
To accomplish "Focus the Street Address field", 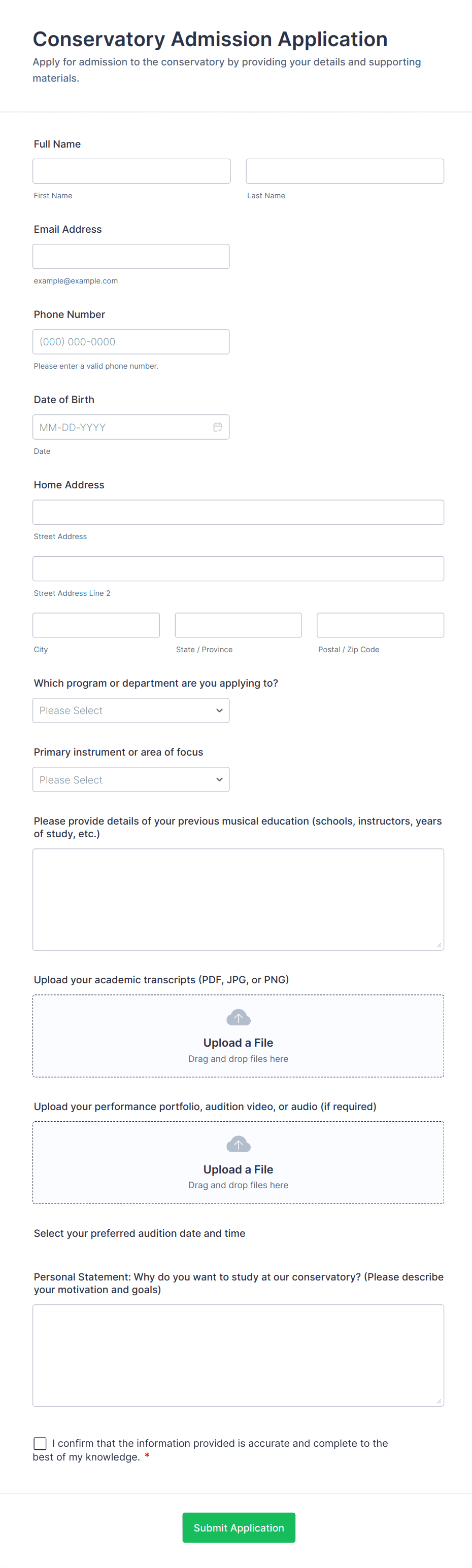I will click(238, 512).
